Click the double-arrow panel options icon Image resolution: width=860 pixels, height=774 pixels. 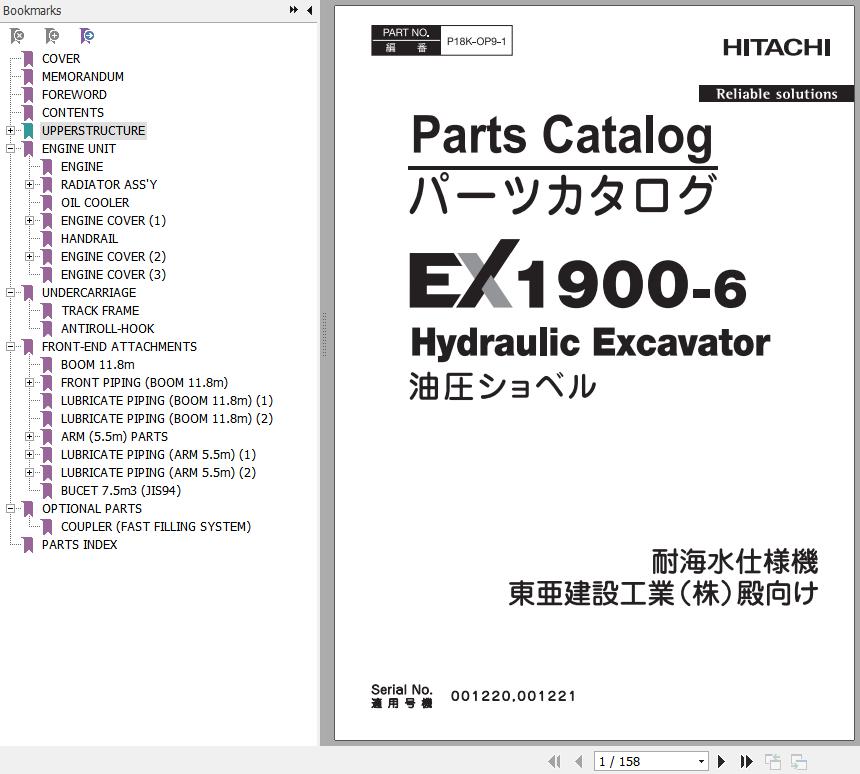(x=294, y=10)
